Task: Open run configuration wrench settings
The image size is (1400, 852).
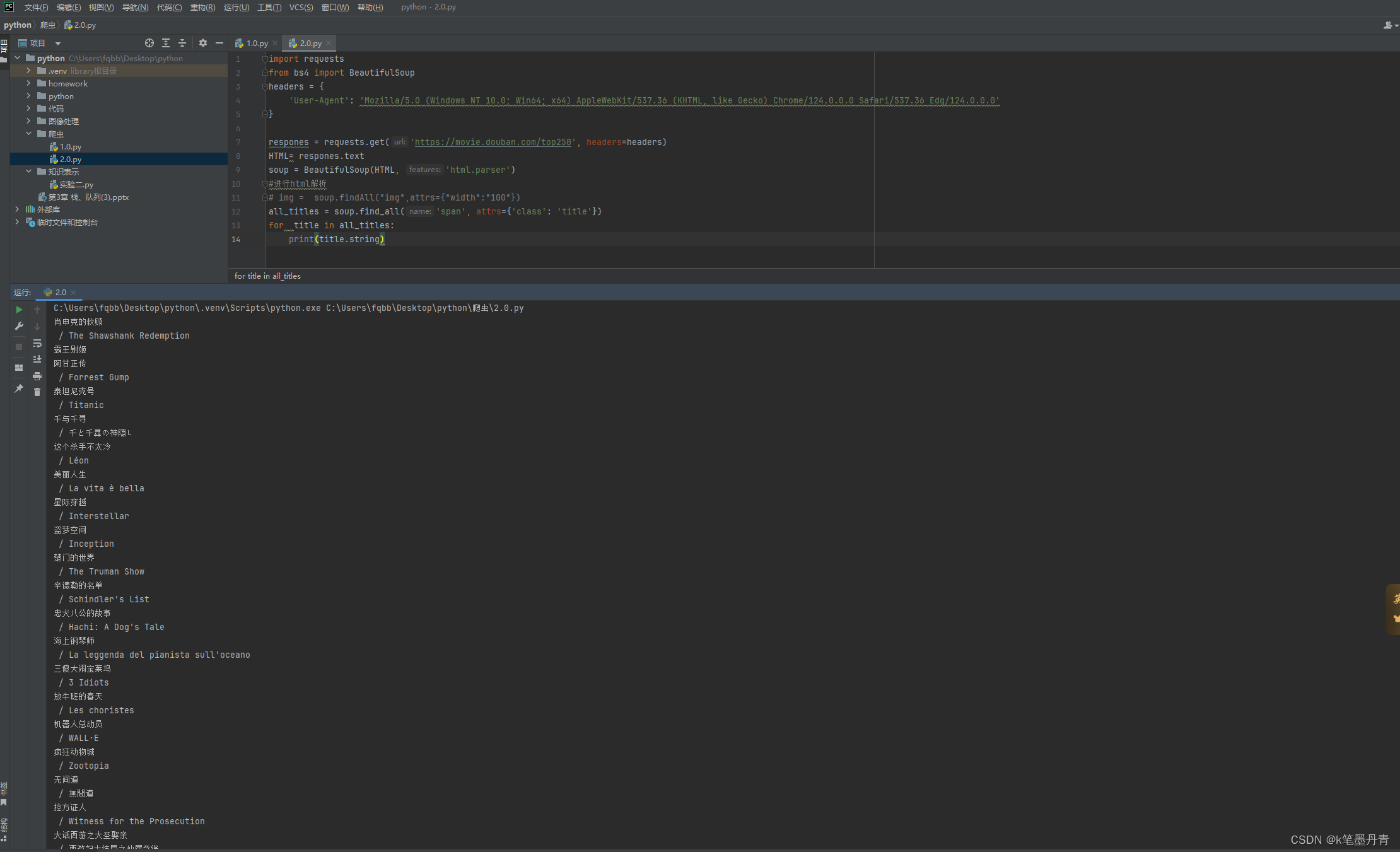Action: coord(19,326)
